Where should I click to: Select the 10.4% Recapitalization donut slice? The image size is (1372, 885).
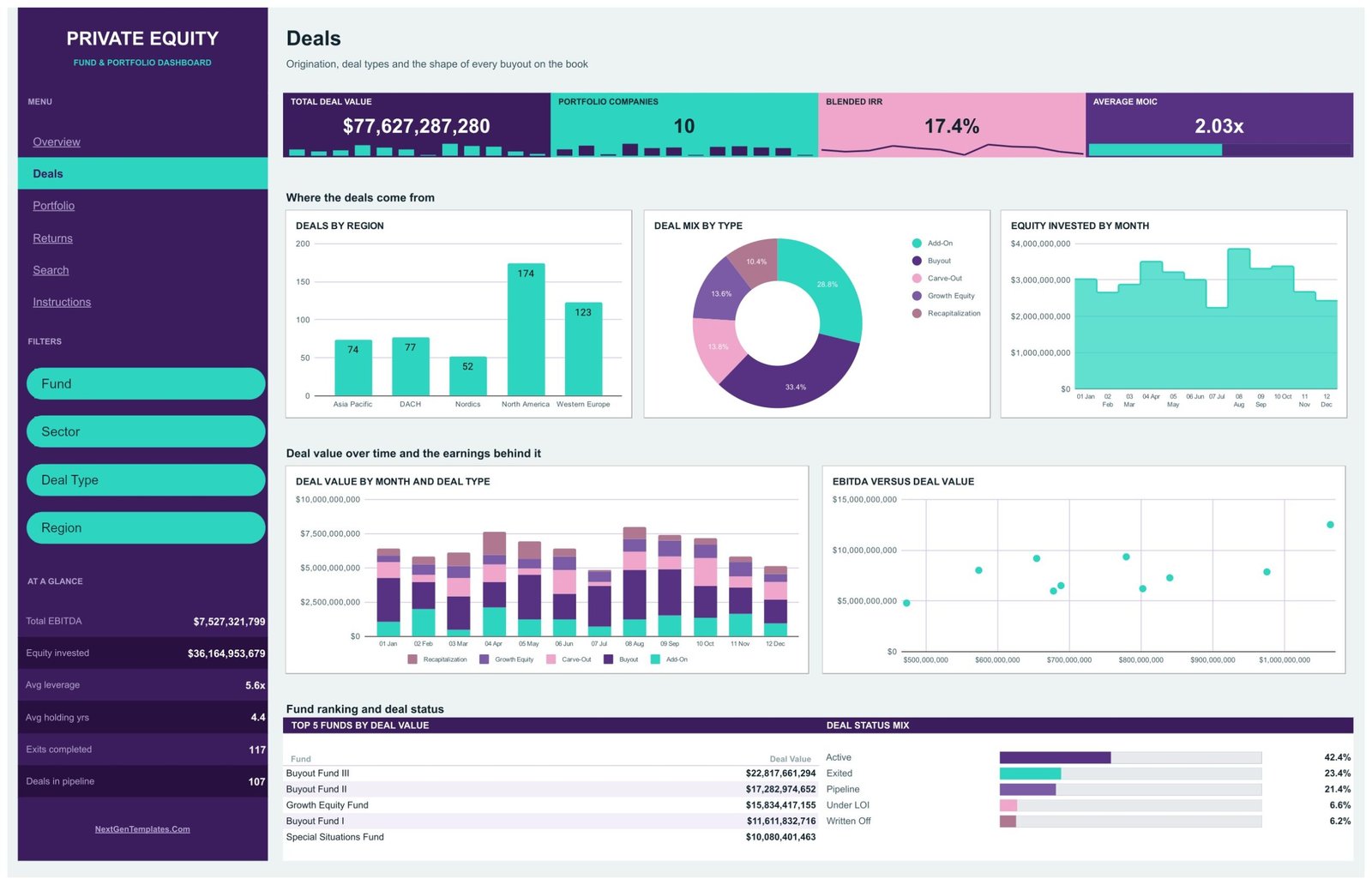coord(756,261)
